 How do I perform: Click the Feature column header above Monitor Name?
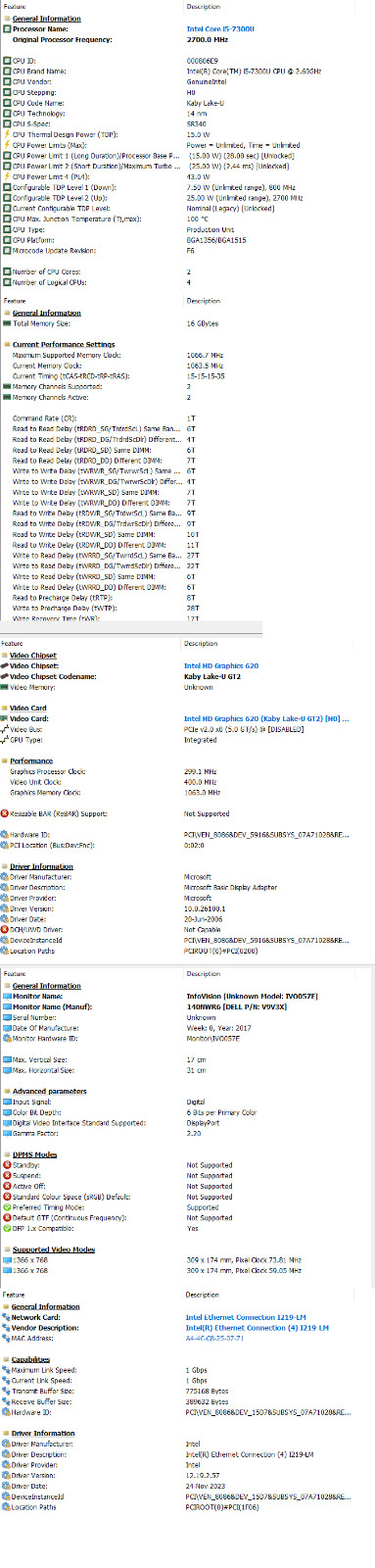click(15, 974)
